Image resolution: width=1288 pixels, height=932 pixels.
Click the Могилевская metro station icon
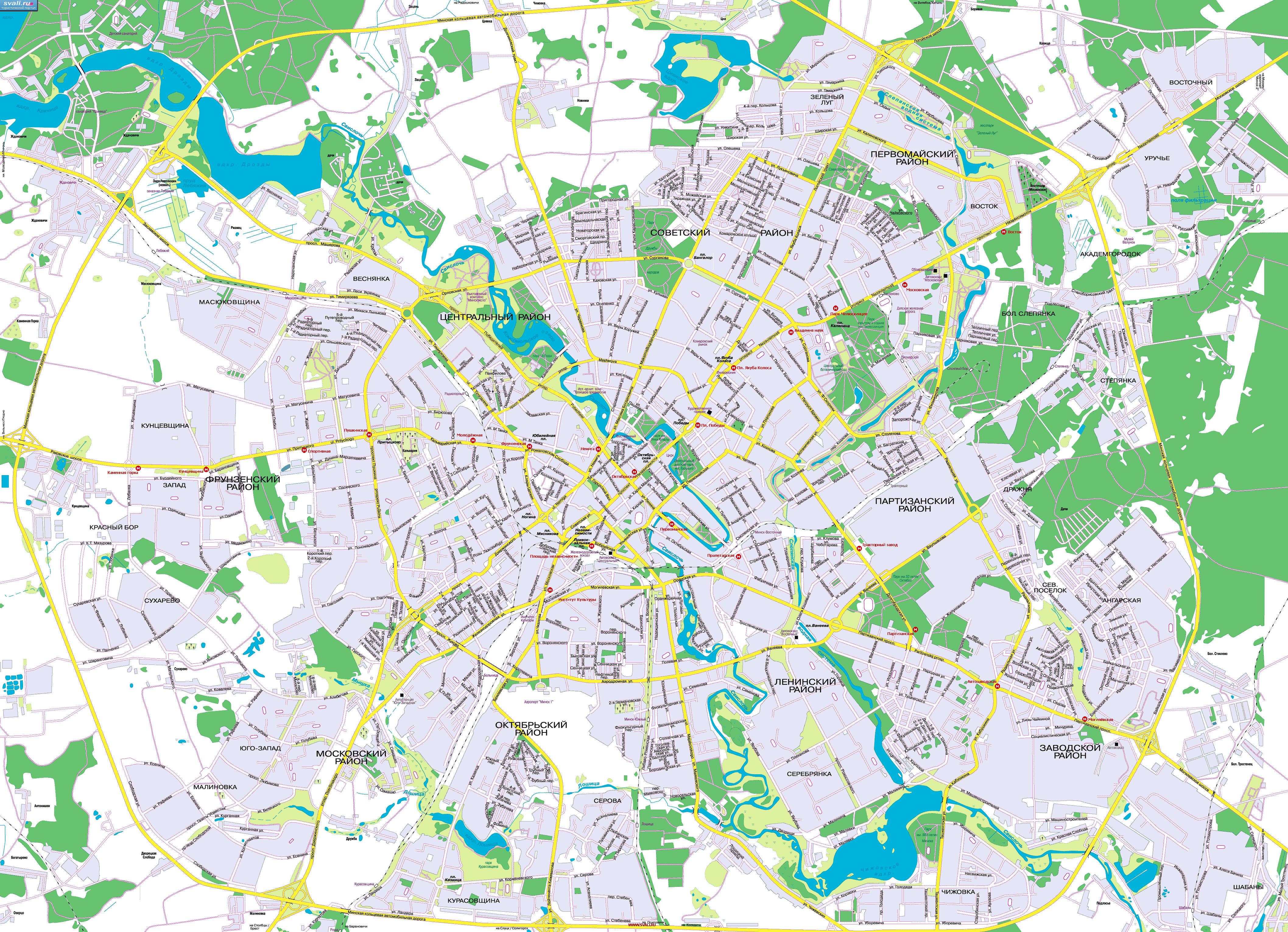tap(1085, 719)
